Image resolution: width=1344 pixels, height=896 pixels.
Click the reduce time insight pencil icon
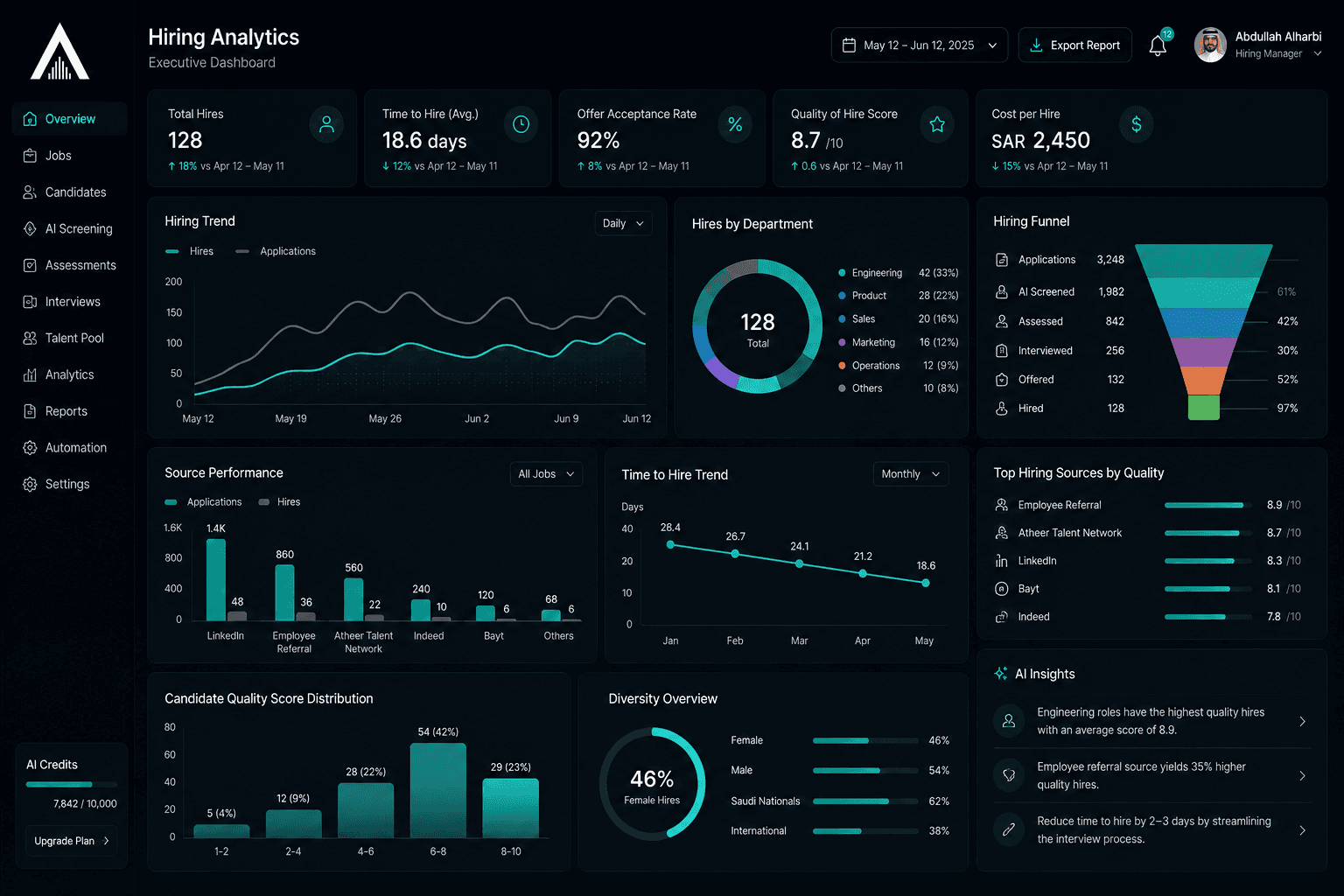1009,829
